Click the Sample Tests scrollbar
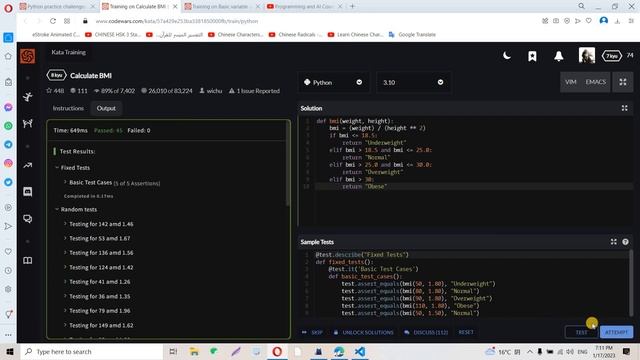640x360 pixels. (631, 282)
